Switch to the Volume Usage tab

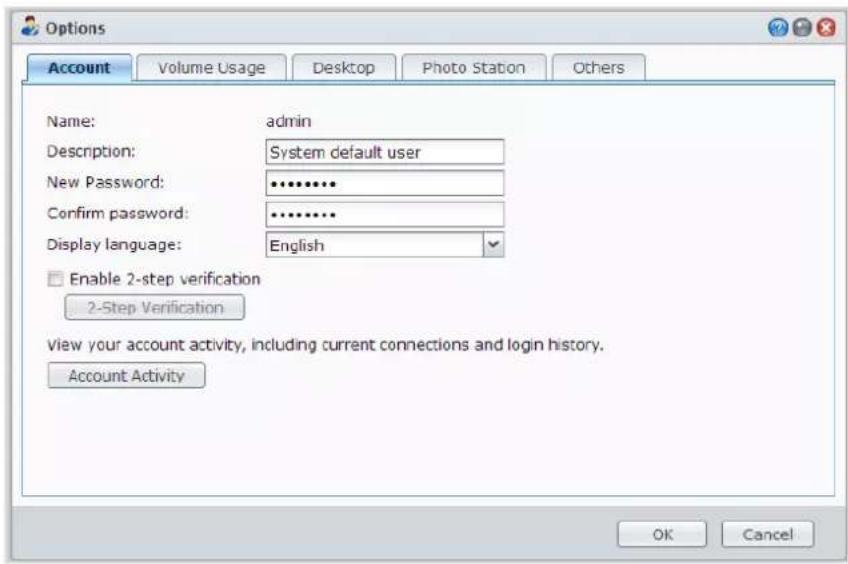tap(211, 68)
